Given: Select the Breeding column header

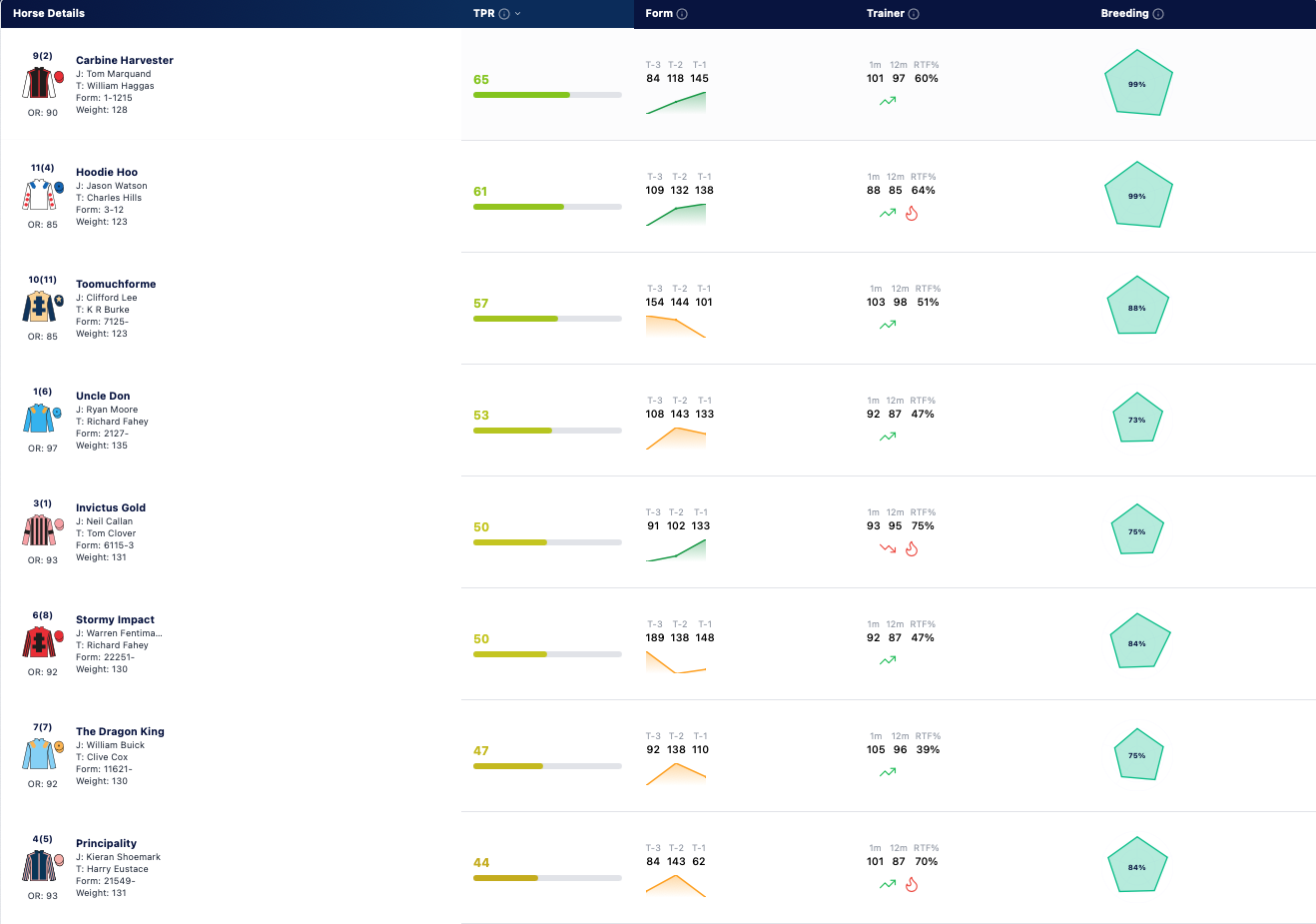Looking at the screenshot, I should (x=1124, y=14).
